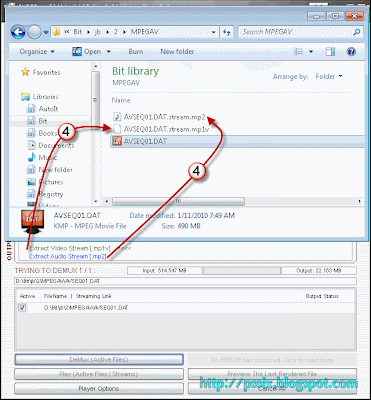
Task: Click the source file path field
Action: [185, 281]
